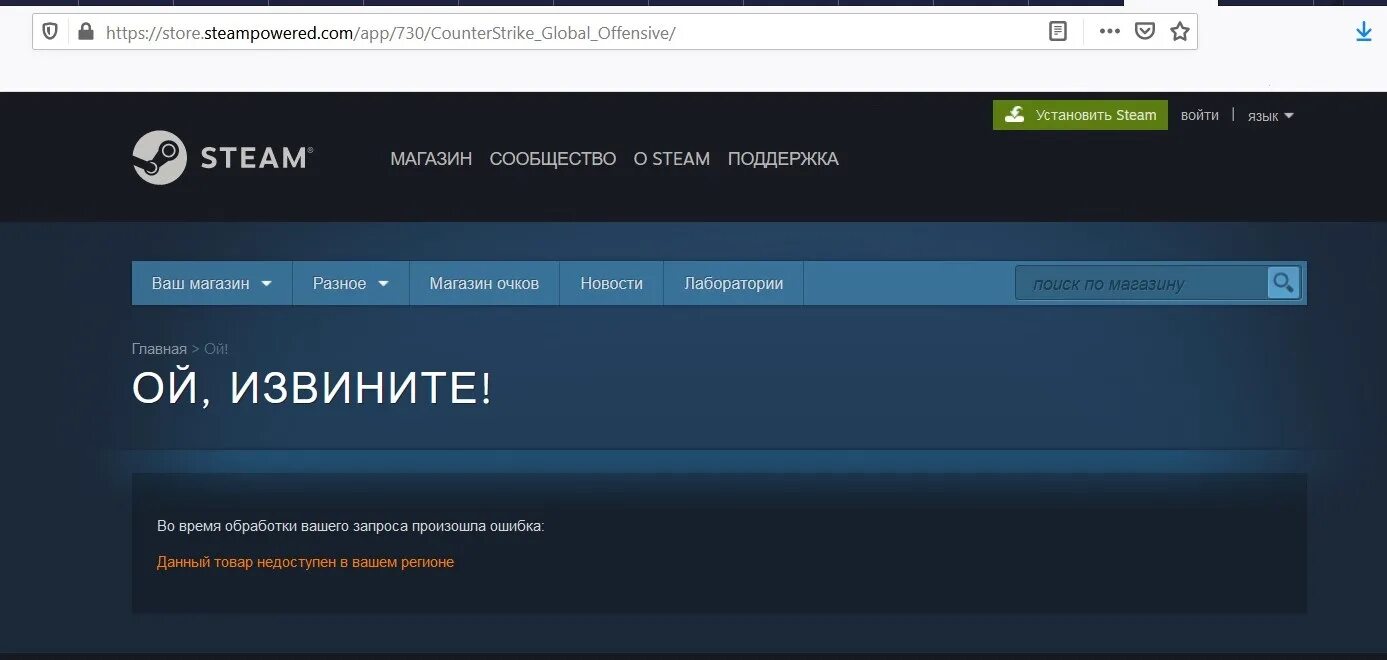1387x660 pixels.
Task: Open the Новости tab
Action: click(612, 283)
